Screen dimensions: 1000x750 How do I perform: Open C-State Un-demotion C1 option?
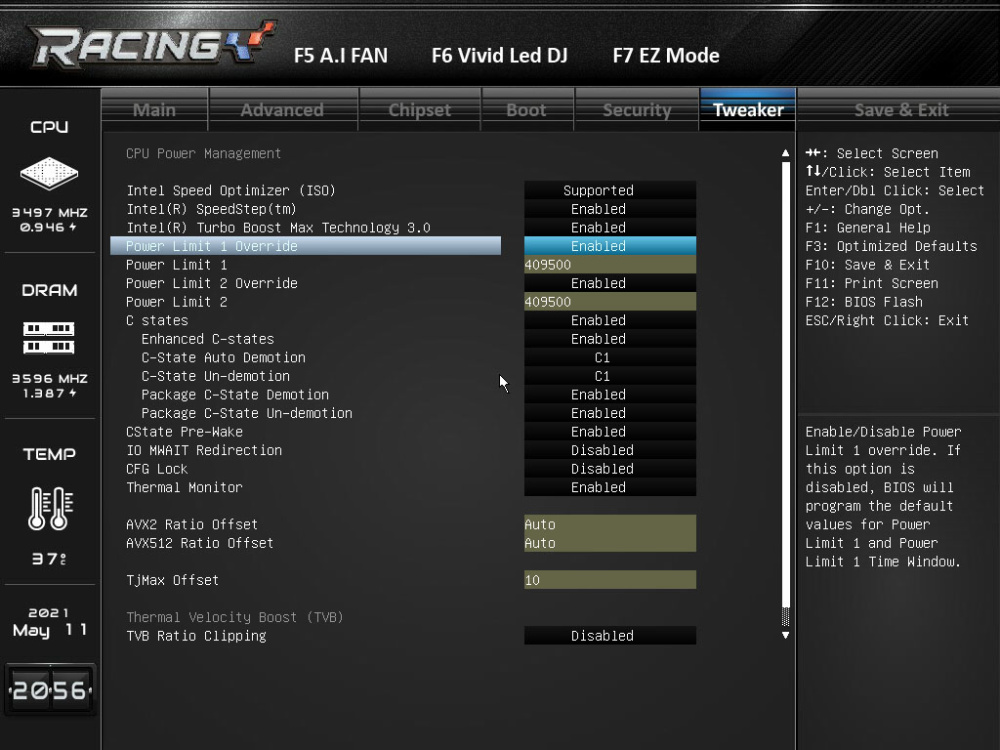click(610, 376)
